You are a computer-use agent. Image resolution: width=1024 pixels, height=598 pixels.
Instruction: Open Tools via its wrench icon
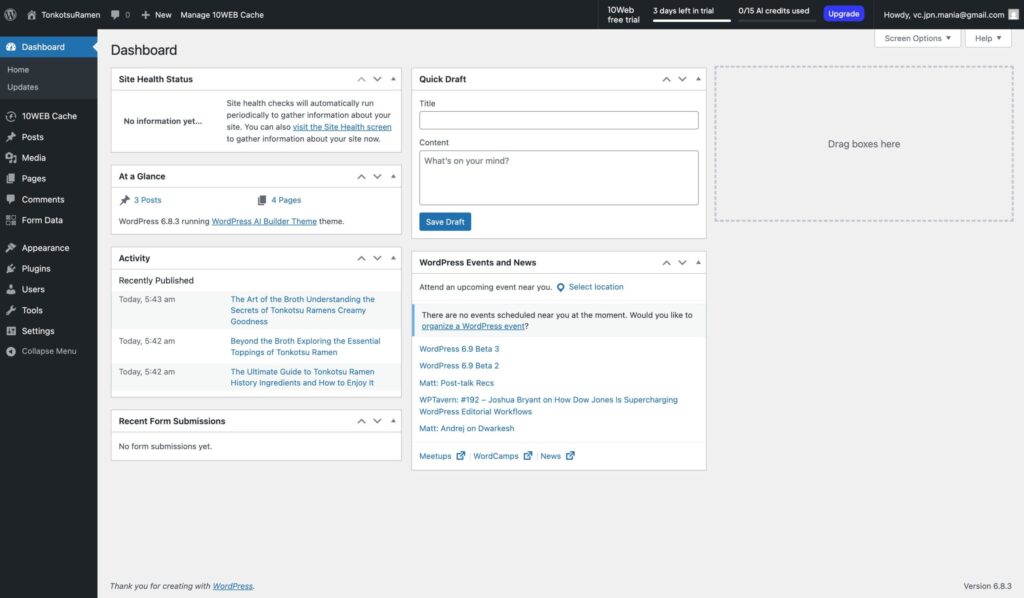click(x=11, y=310)
